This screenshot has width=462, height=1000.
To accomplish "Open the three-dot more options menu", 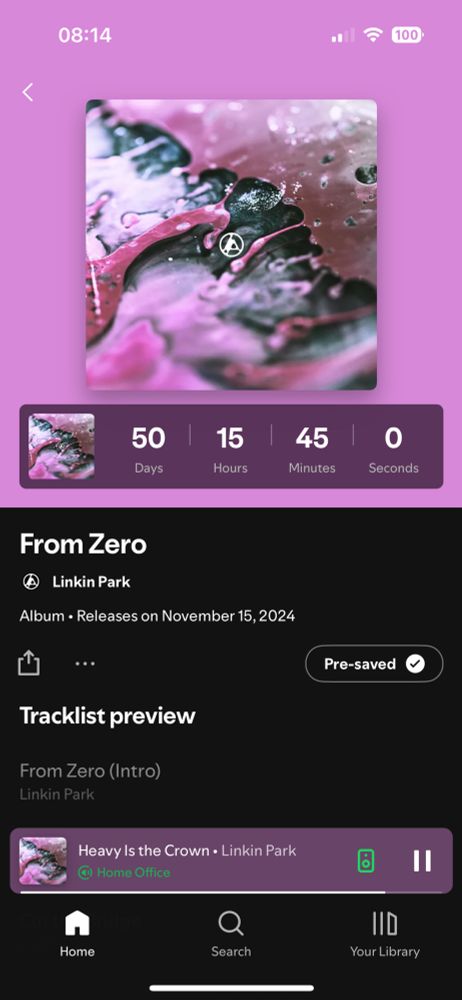I will coord(85,663).
